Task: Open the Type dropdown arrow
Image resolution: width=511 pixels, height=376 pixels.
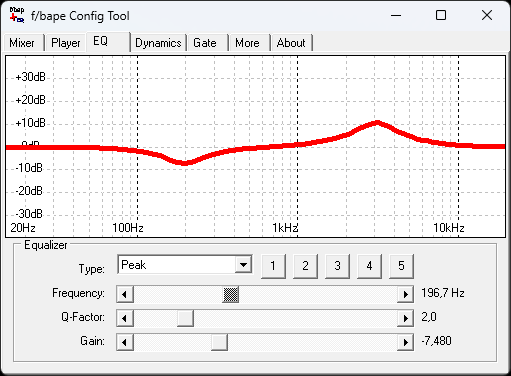Action: click(243, 265)
